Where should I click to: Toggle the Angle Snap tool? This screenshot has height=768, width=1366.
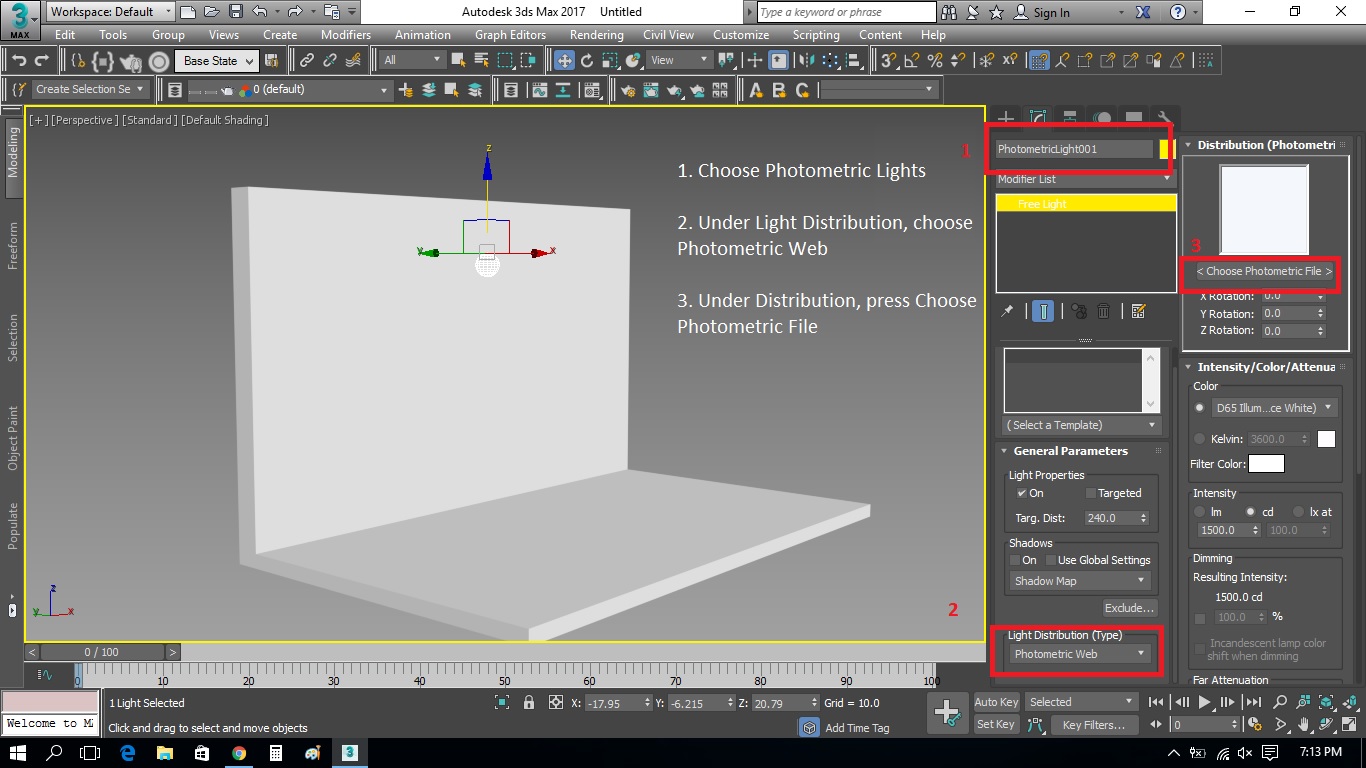[911, 60]
